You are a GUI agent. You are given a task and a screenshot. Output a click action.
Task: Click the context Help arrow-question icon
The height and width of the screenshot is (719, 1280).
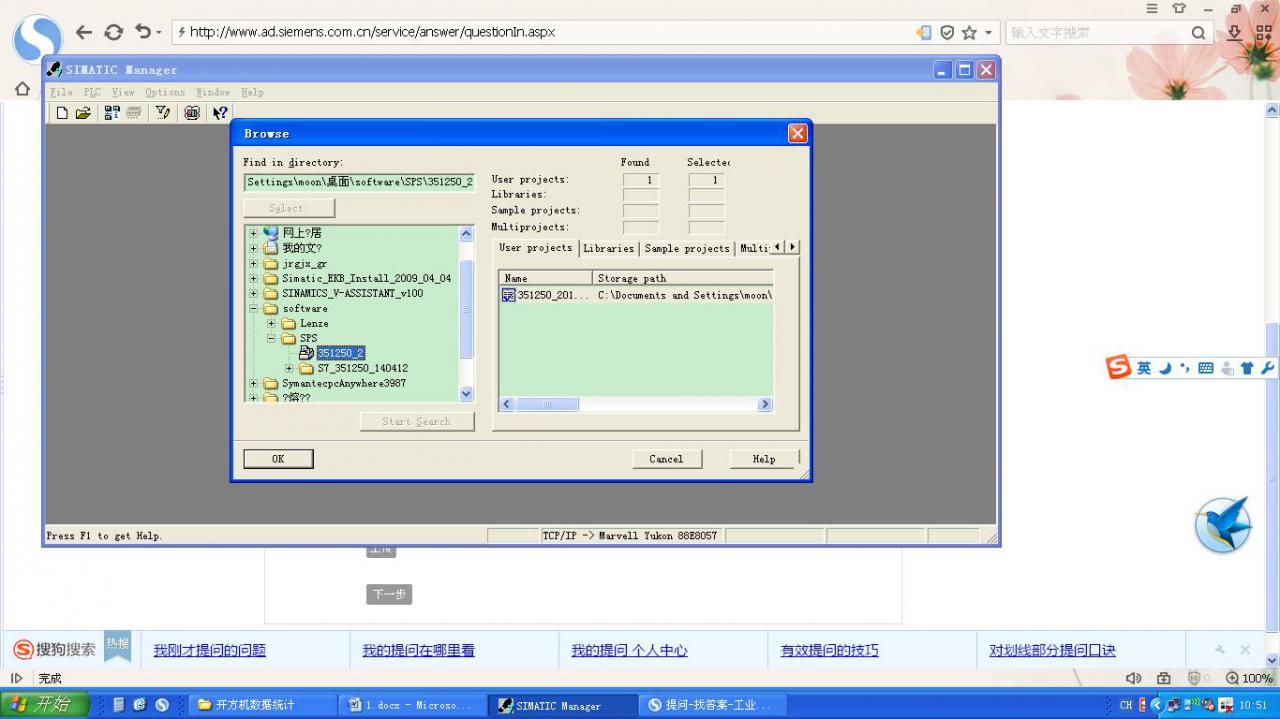(x=220, y=113)
